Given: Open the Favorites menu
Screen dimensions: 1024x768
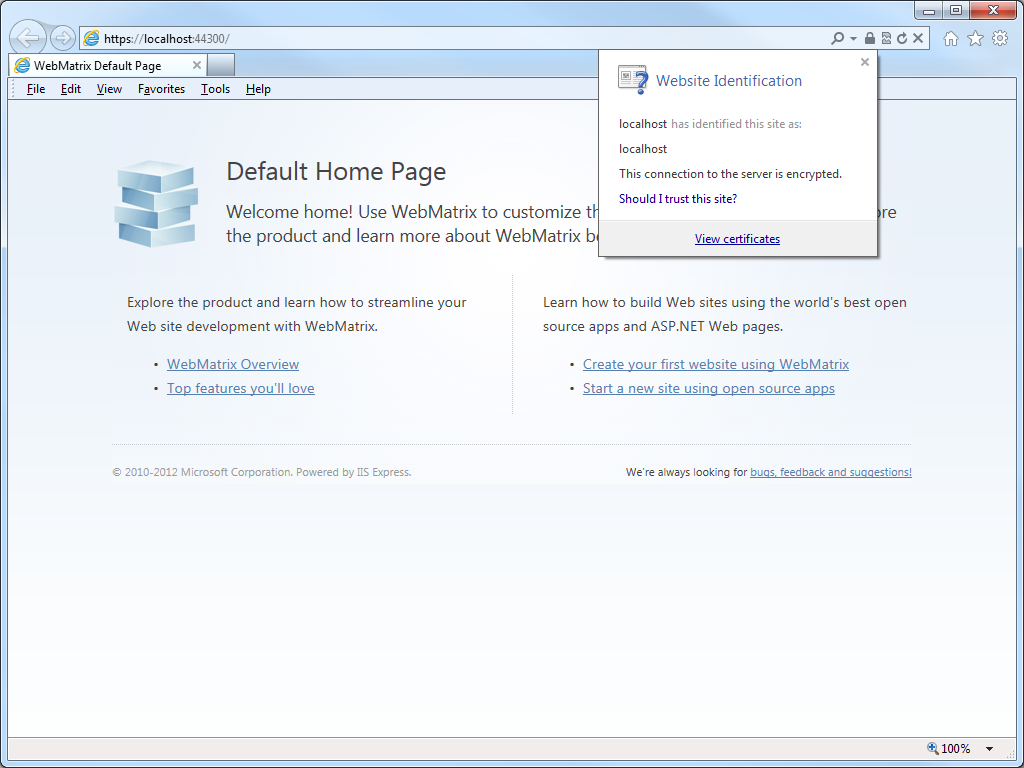Looking at the screenshot, I should pyautogui.click(x=161, y=89).
